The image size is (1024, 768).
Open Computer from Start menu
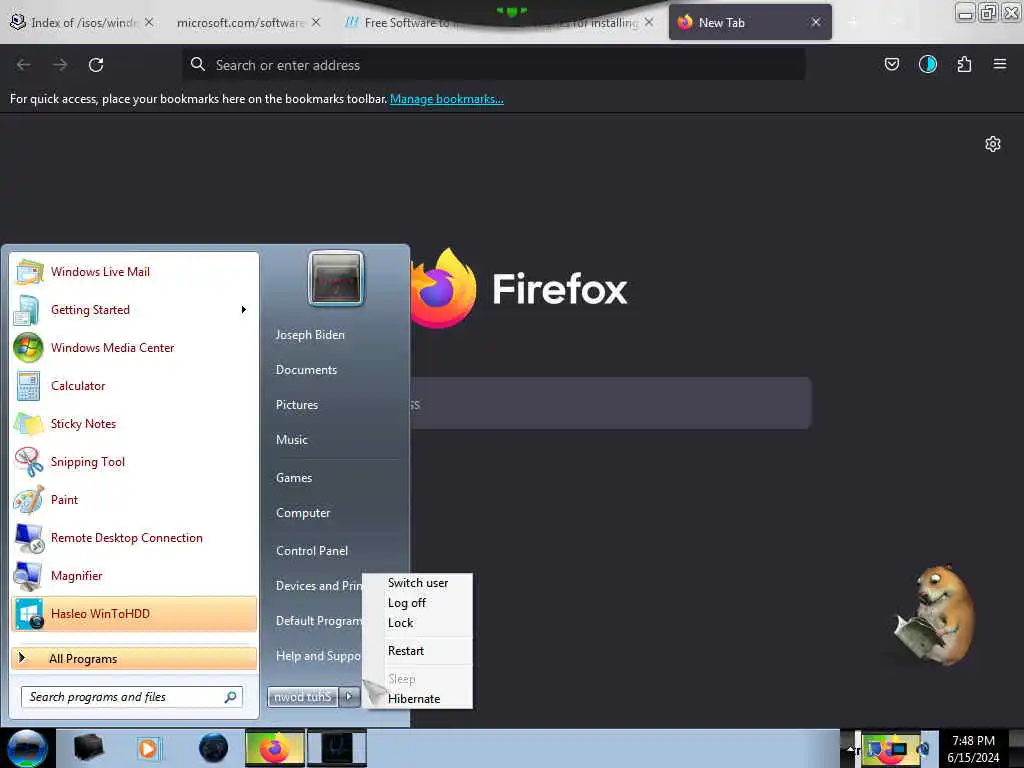[303, 513]
